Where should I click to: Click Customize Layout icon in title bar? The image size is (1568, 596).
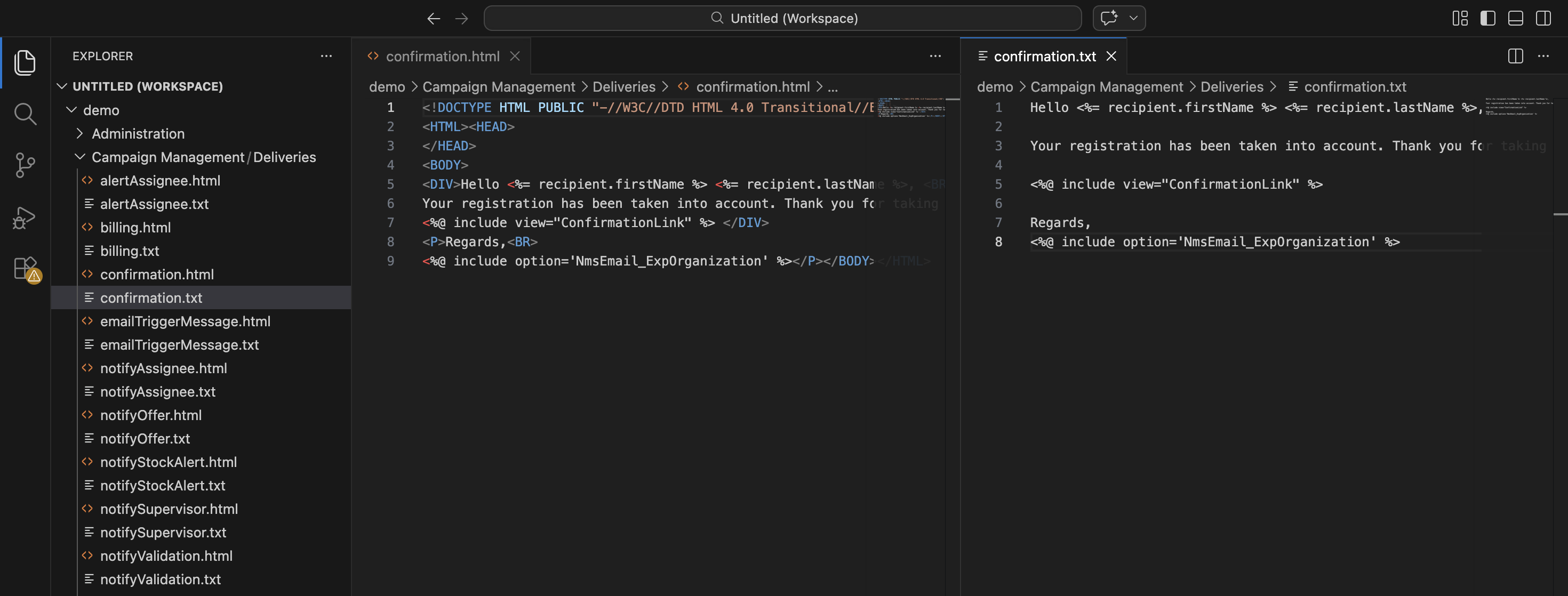(x=1460, y=18)
